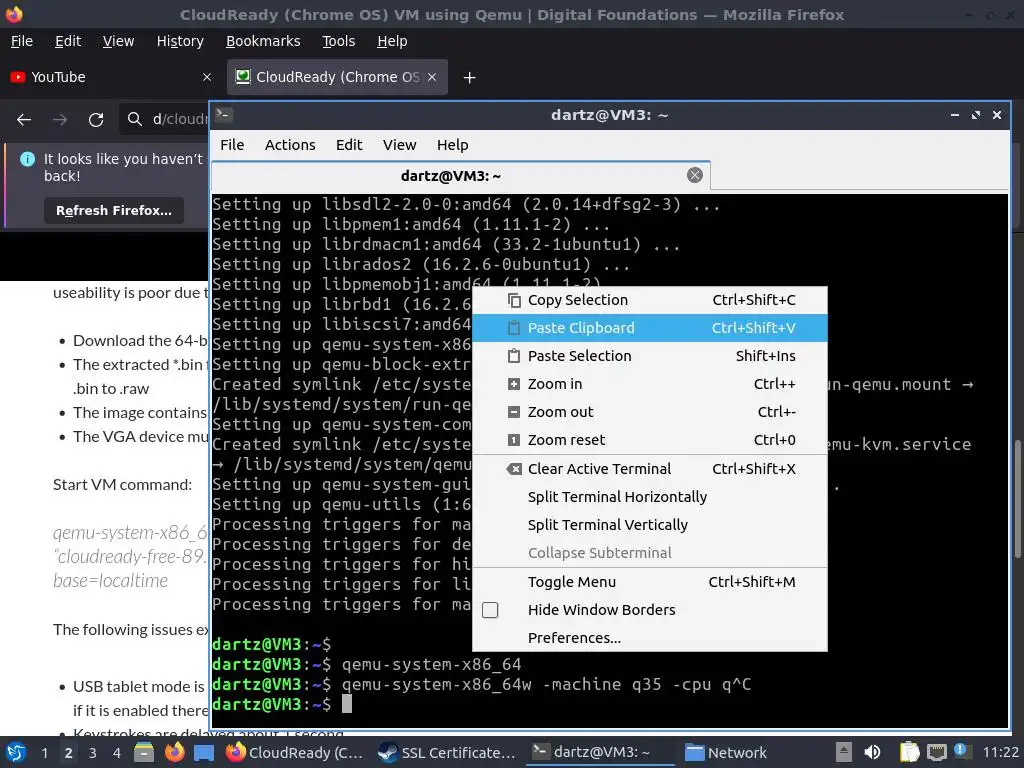This screenshot has width=1024, height=768.
Task: Click show desktop panel icon
Action: (204, 752)
